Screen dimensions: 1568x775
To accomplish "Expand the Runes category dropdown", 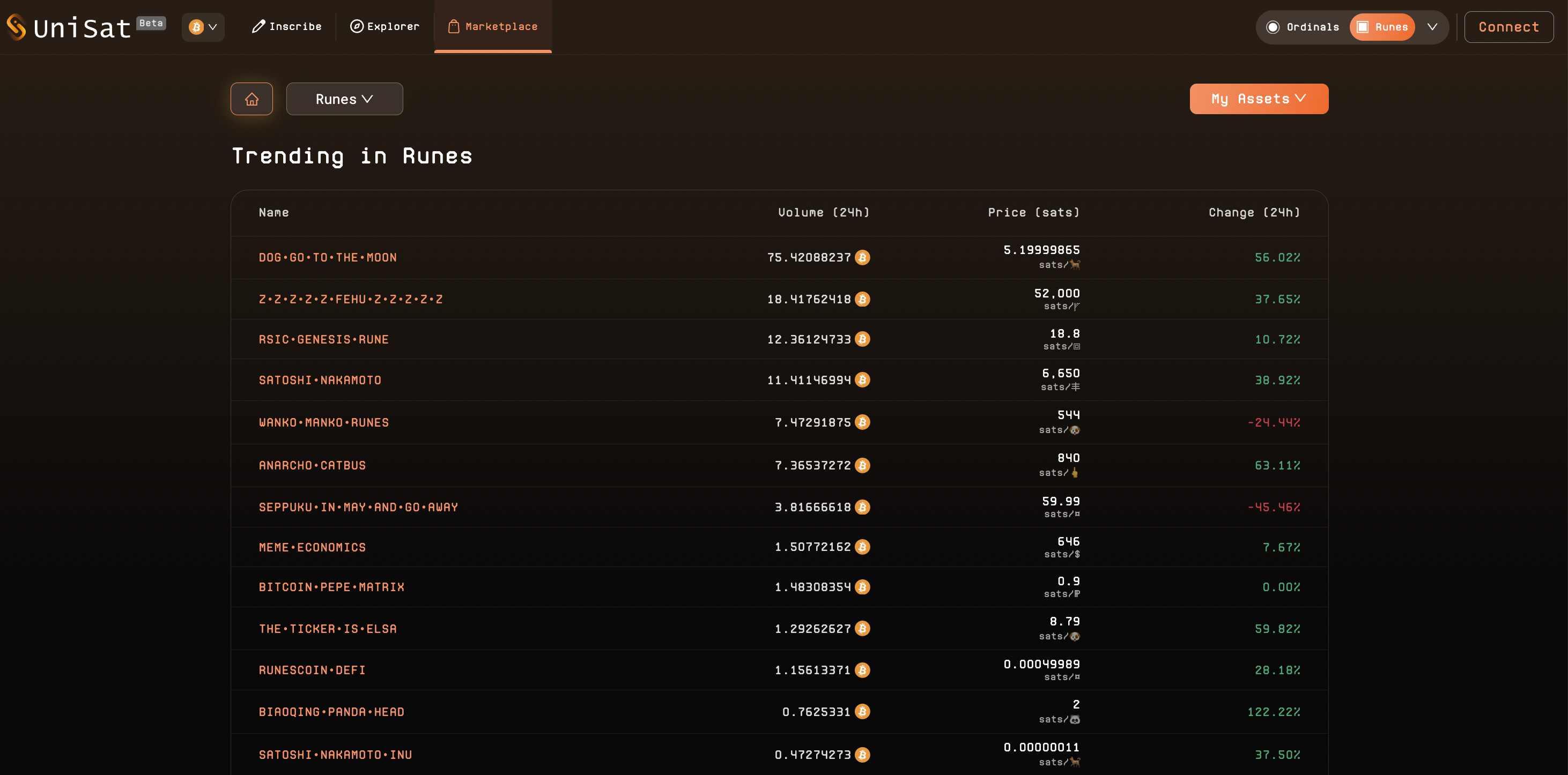I will (344, 99).
